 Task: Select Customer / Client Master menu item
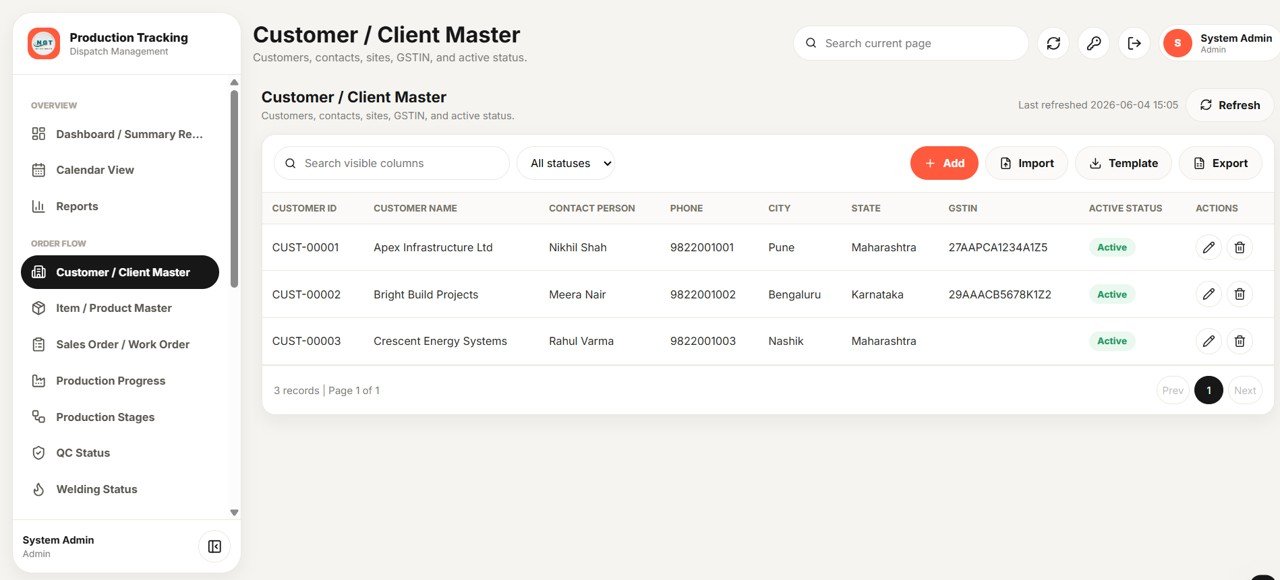(x=120, y=272)
